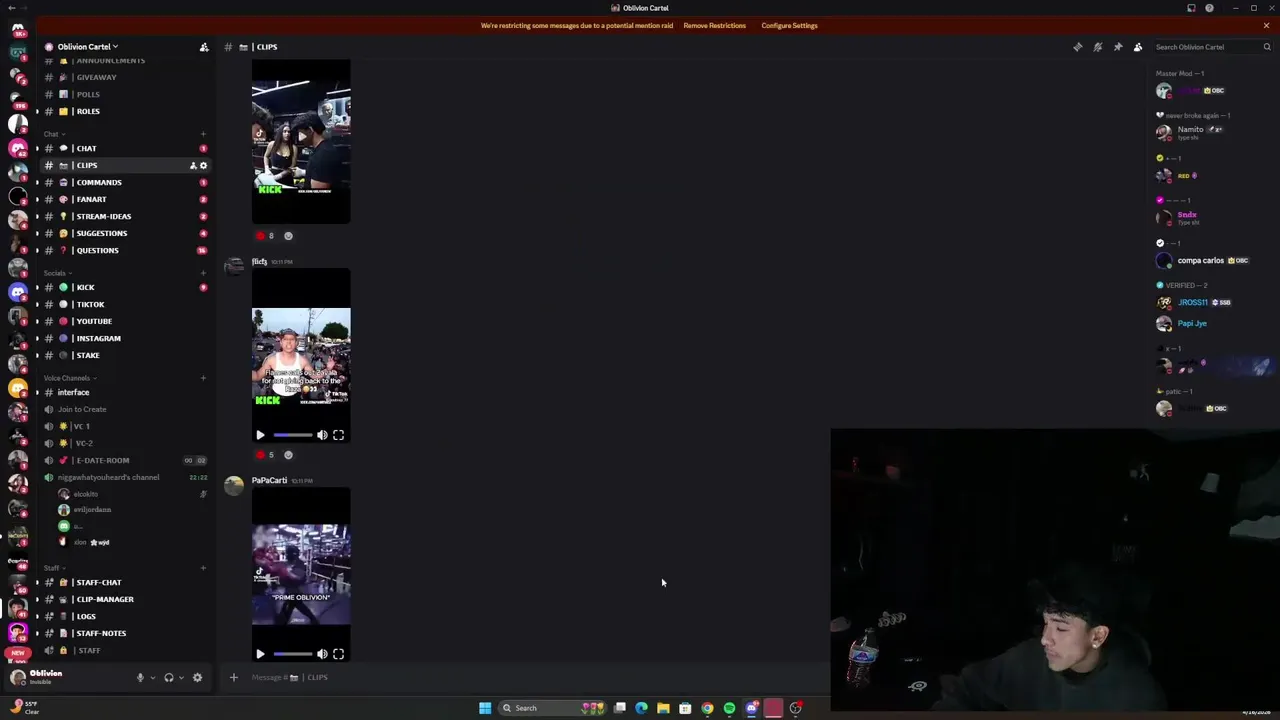The height and width of the screenshot is (720, 1280).
Task: Join the Join to Create voice channel
Action: 125,409
